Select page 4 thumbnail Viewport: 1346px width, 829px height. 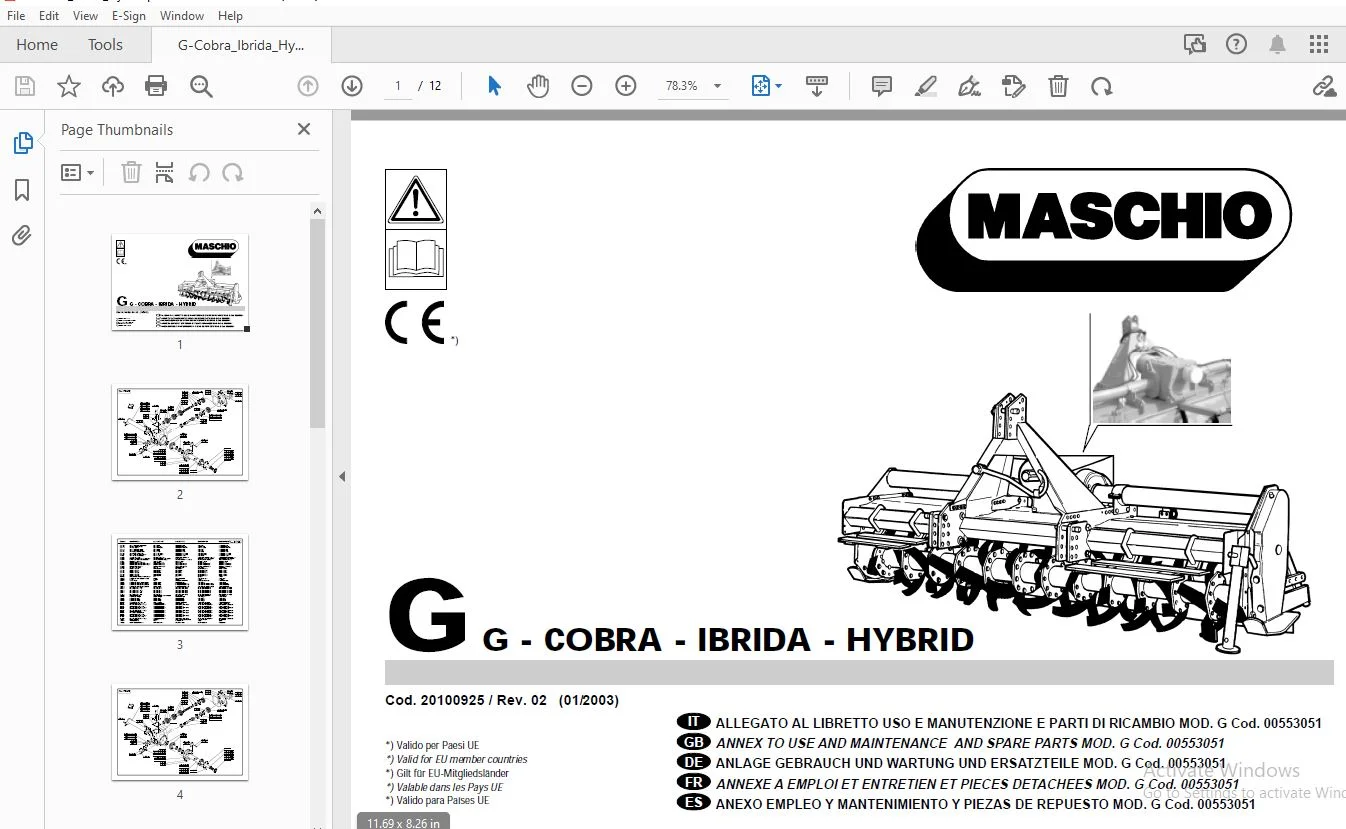coord(180,732)
